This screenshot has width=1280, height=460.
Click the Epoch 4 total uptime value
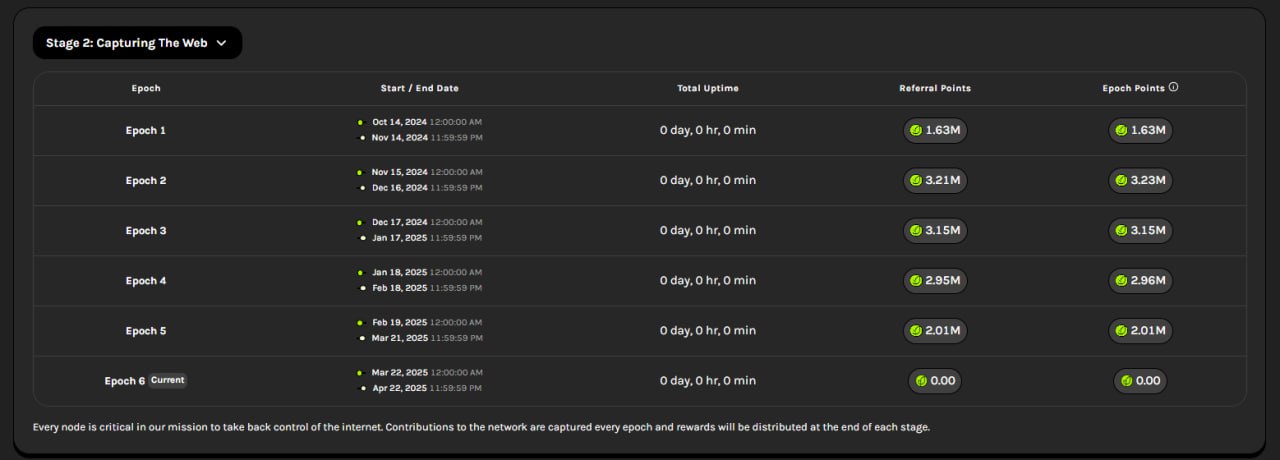pos(708,281)
